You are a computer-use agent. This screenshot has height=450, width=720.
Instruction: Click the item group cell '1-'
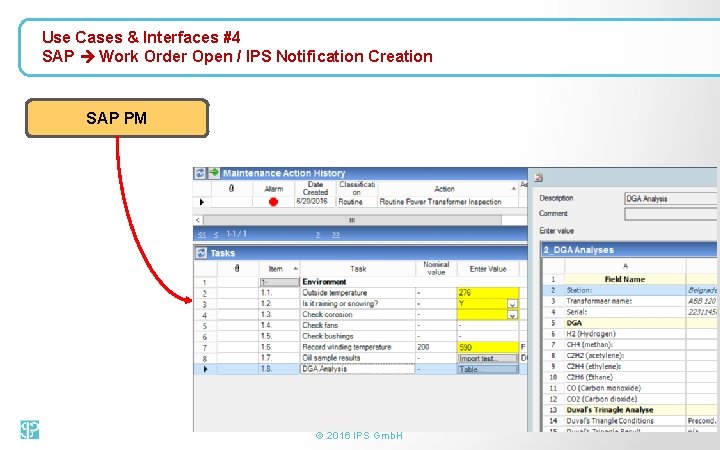tap(279, 282)
